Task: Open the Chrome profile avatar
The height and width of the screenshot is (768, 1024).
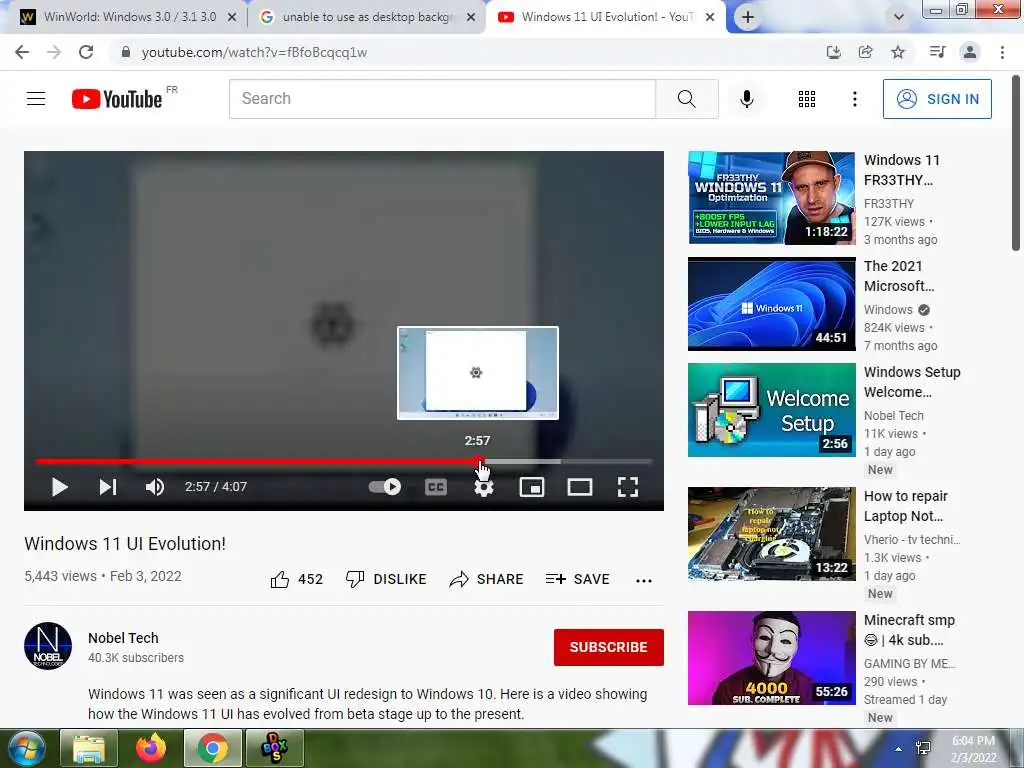Action: point(970,52)
